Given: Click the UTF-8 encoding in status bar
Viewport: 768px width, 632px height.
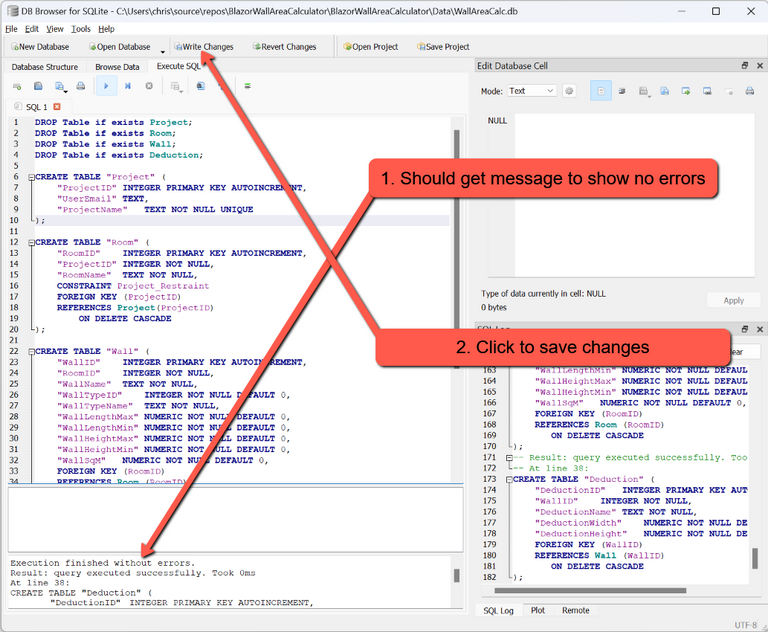Looking at the screenshot, I should coord(745,625).
